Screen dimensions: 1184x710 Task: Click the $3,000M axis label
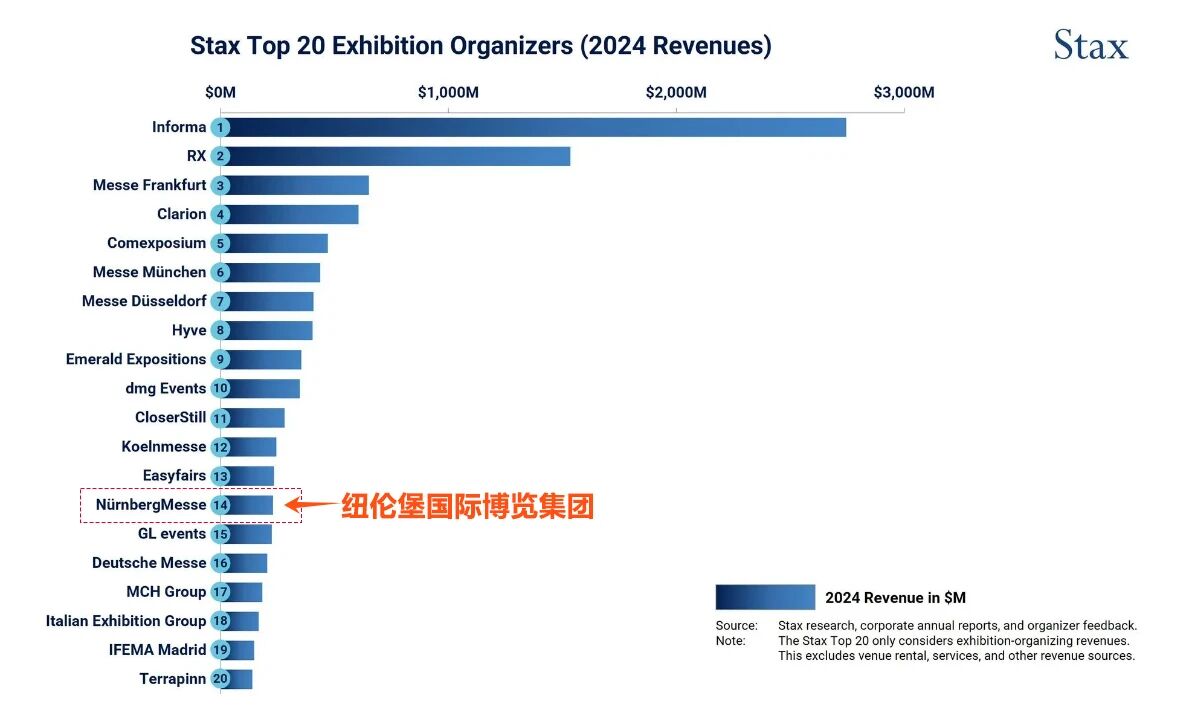(x=903, y=92)
